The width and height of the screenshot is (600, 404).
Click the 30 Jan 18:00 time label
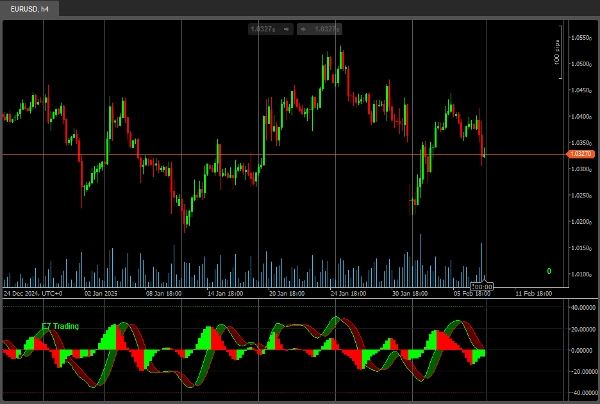coord(410,294)
